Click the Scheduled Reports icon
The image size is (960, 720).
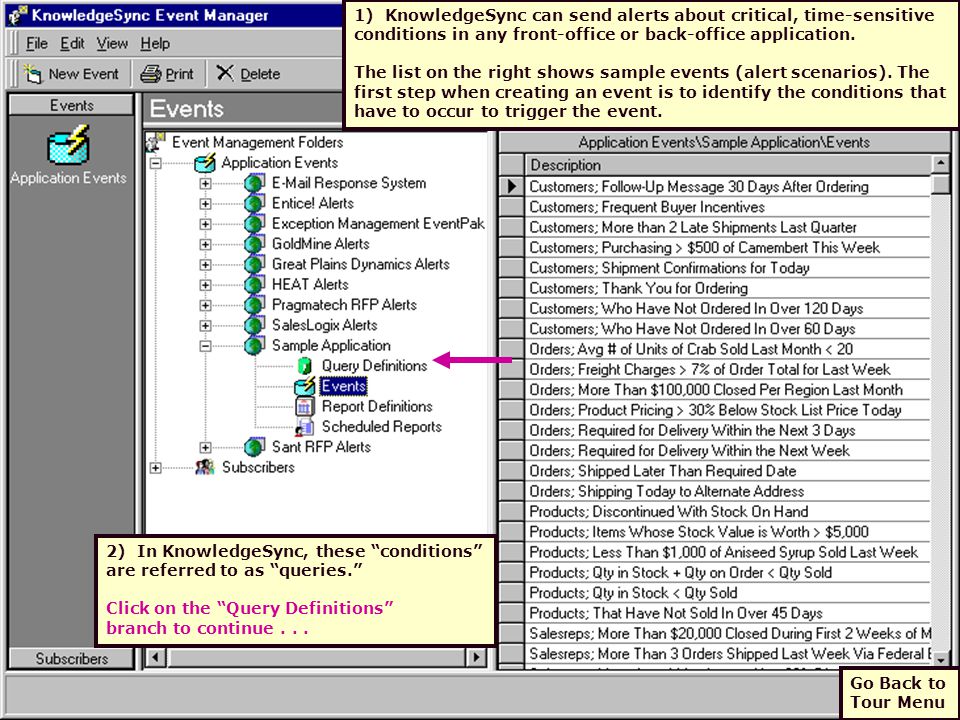tap(304, 426)
